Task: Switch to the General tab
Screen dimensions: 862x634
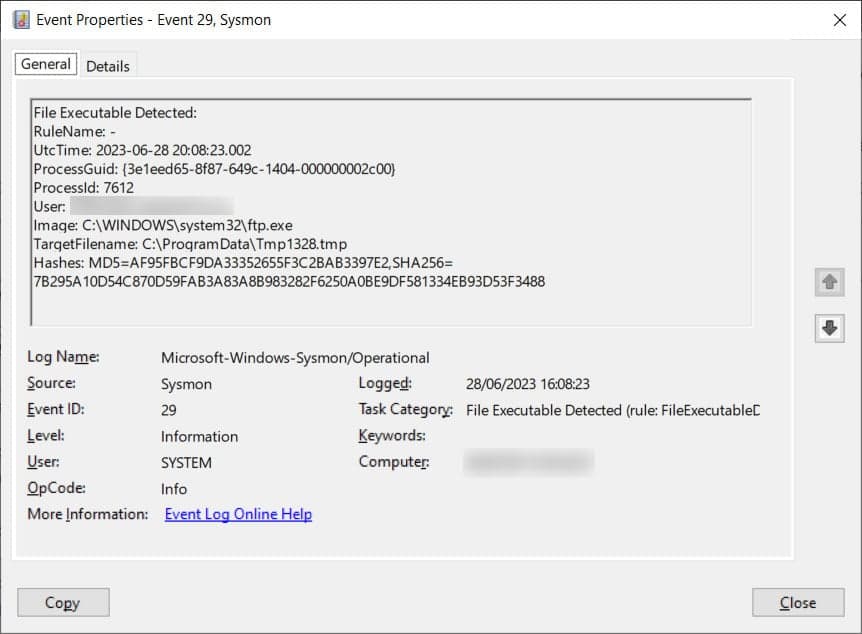Action: (x=45, y=63)
